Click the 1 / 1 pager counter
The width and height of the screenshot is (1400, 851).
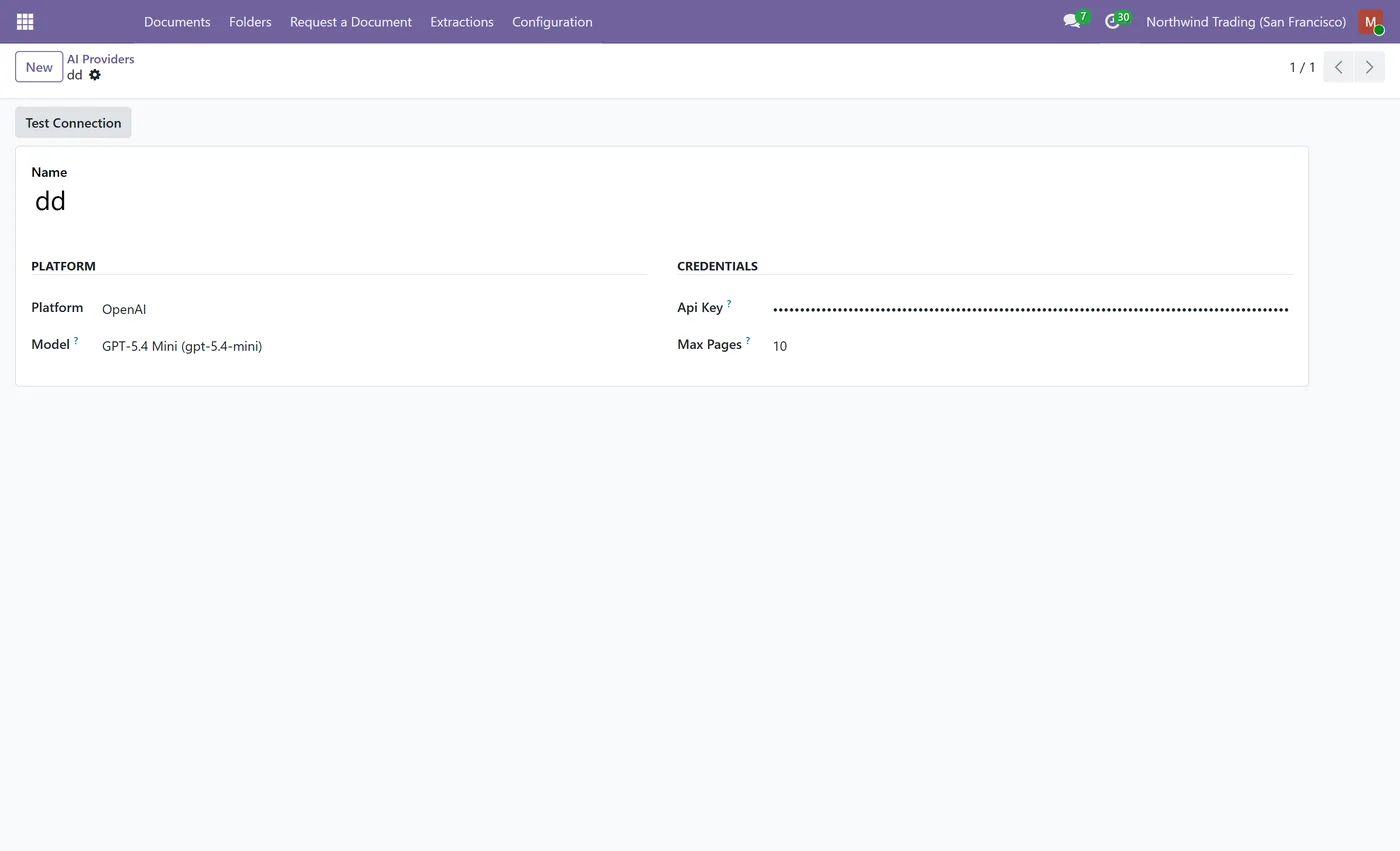pyautogui.click(x=1302, y=67)
